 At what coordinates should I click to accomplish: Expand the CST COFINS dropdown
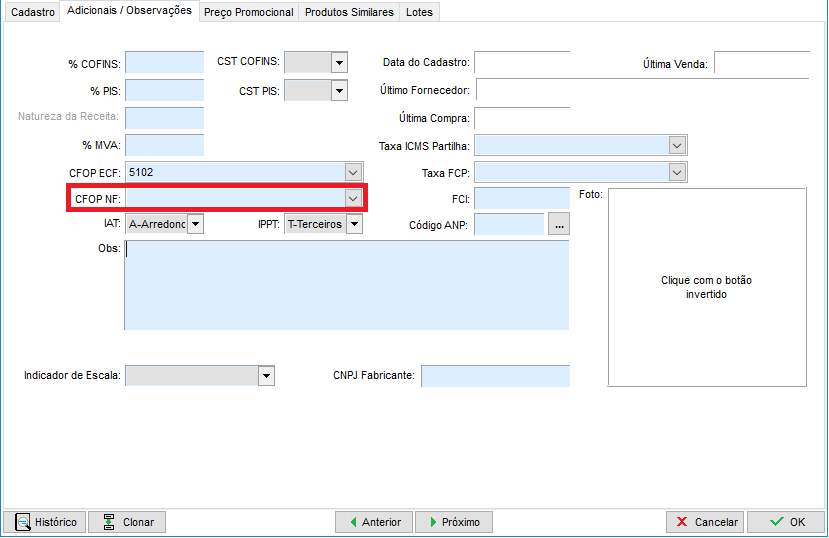tap(339, 62)
